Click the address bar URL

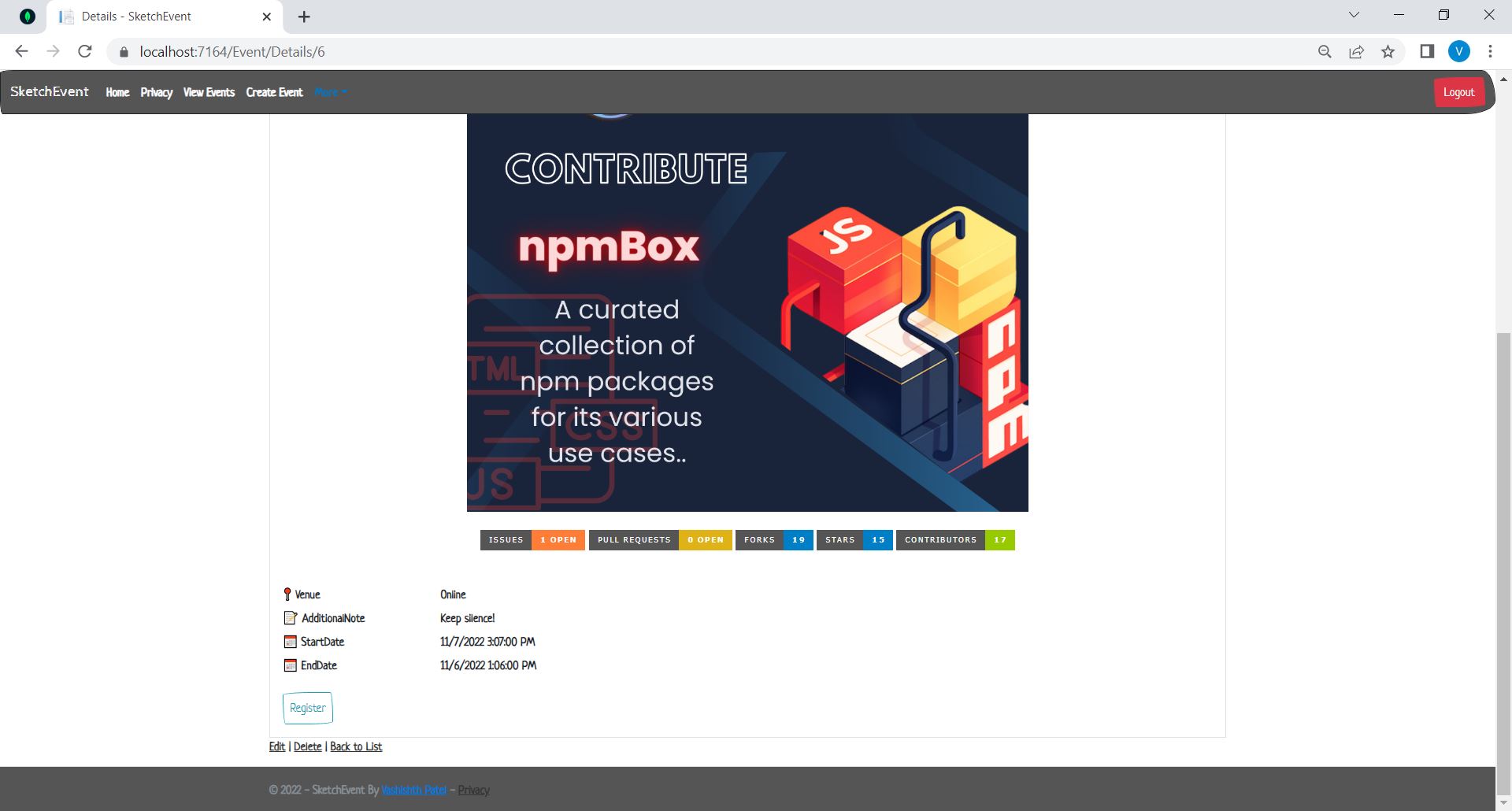[232, 52]
